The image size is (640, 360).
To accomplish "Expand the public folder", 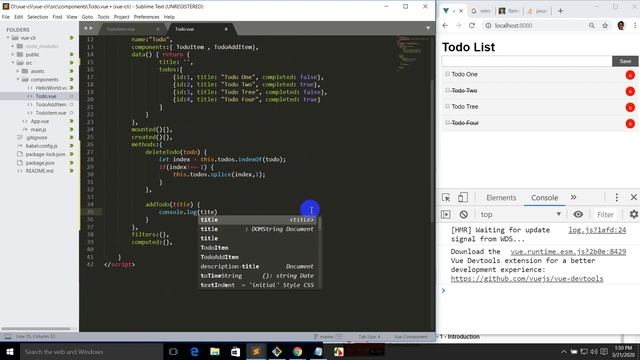I will tap(13, 54).
